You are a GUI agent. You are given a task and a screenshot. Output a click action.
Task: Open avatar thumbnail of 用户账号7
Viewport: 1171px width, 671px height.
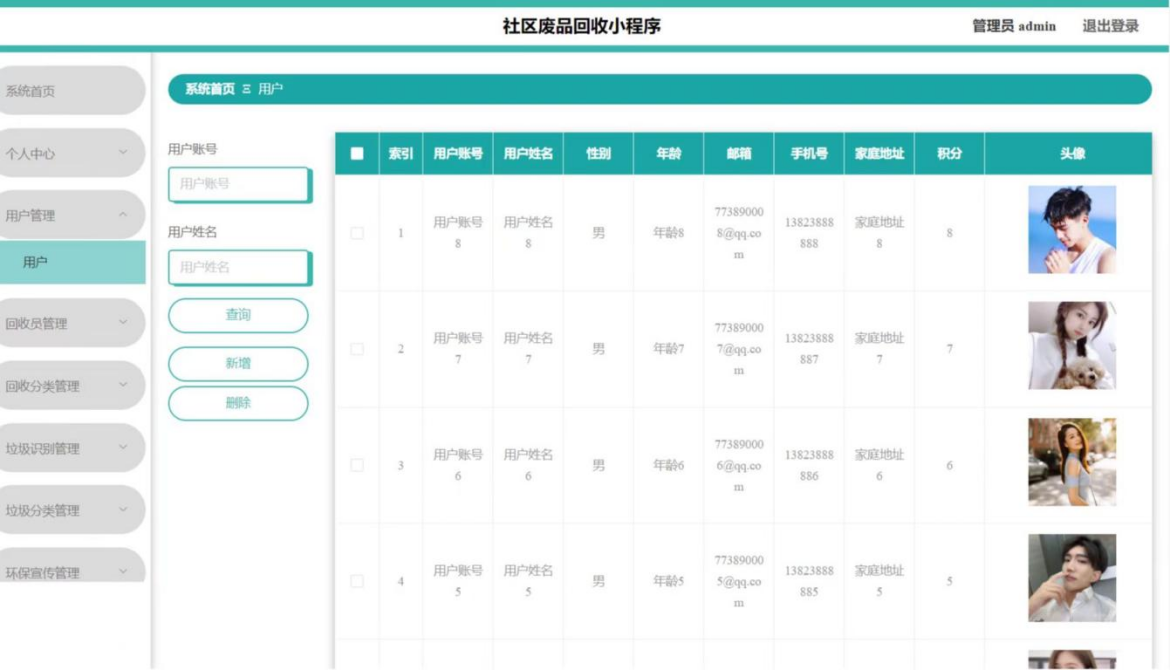(x=1072, y=345)
